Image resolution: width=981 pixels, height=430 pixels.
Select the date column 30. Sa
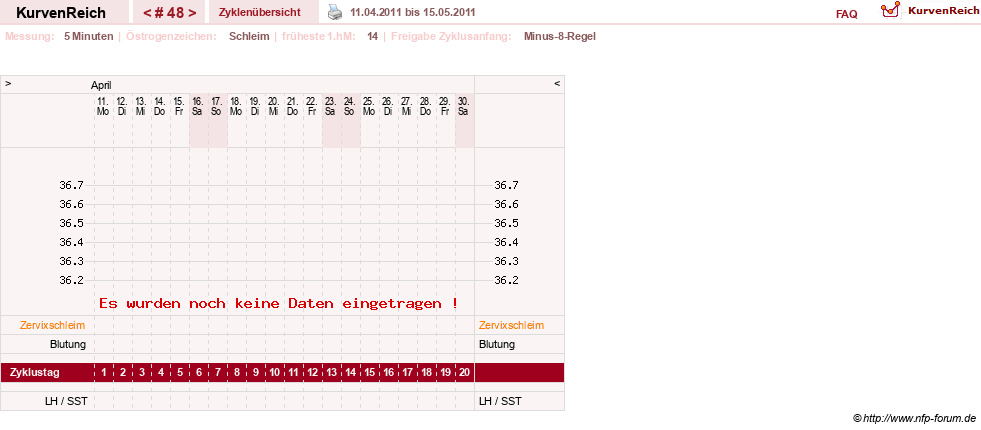(464, 106)
